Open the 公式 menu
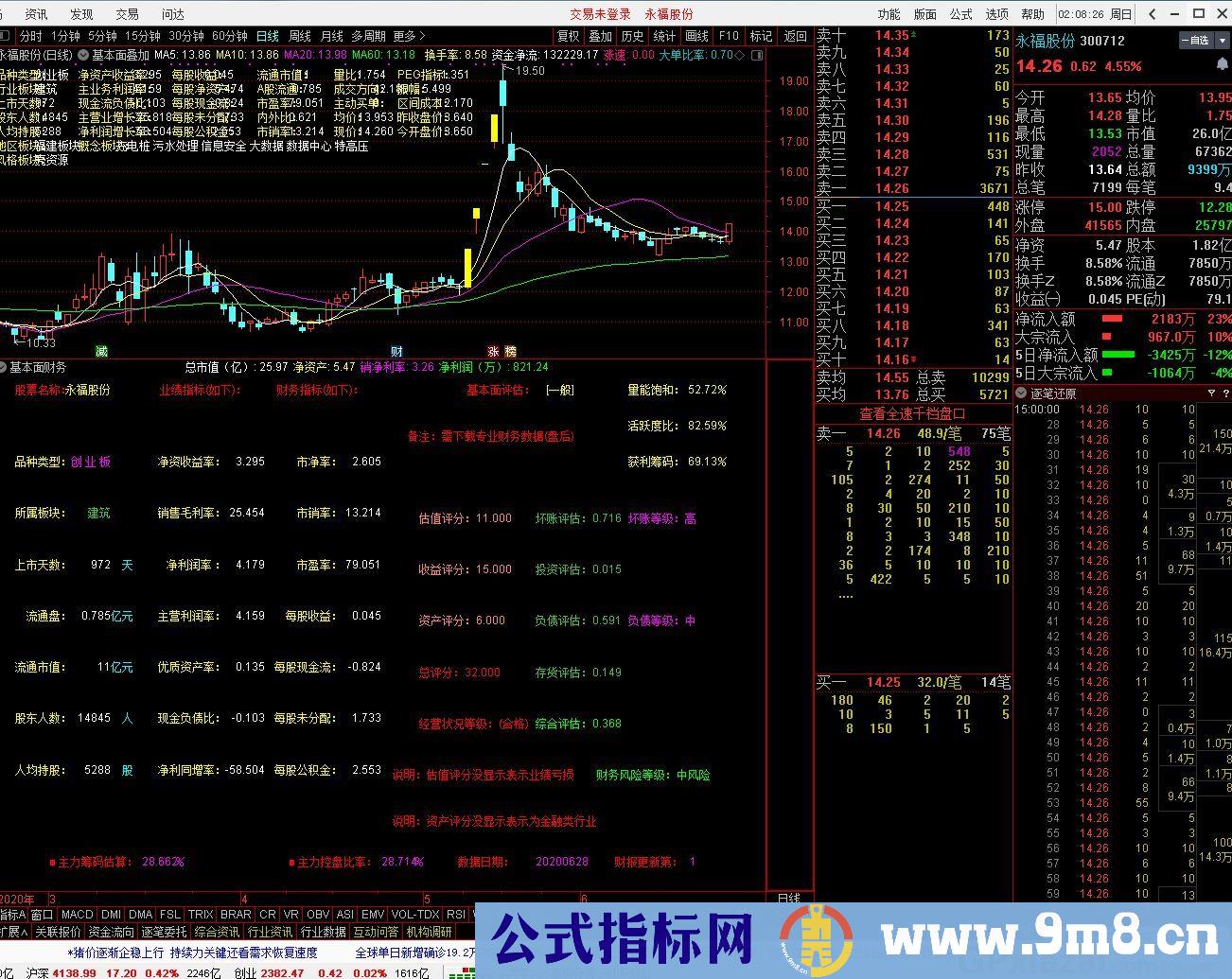 point(960,14)
